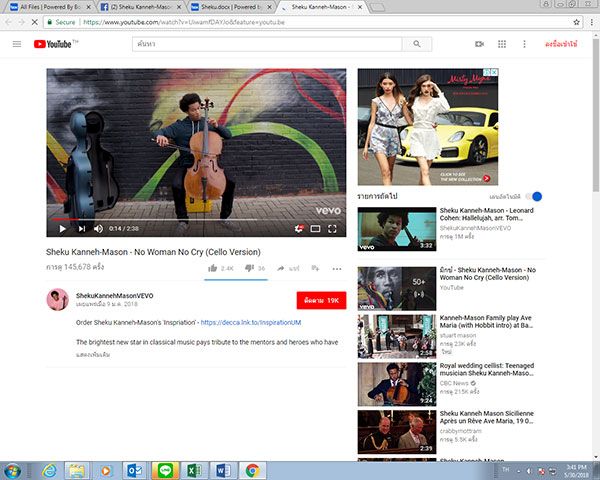Open the YouTube hamburger guide menu
Screen dimensions: 600x480
(x=17, y=44)
